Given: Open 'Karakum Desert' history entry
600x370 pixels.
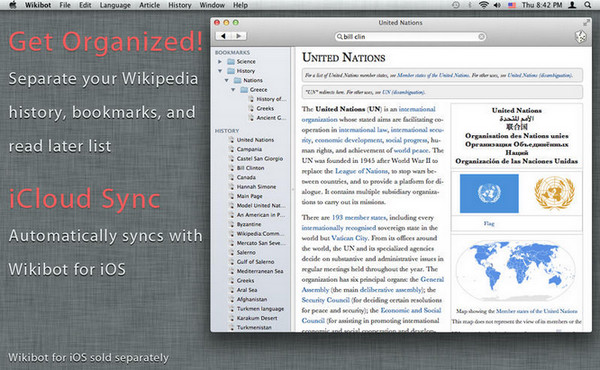Looking at the screenshot, I should [257, 318].
